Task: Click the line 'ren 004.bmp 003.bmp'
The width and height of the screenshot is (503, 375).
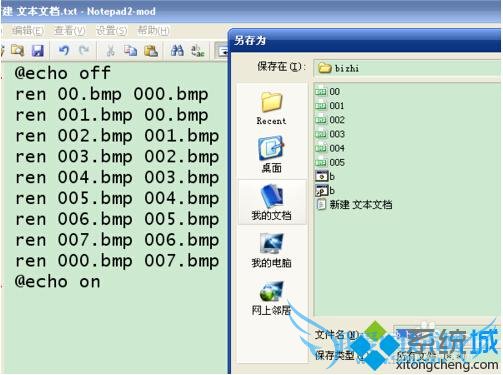Action: click(x=117, y=178)
